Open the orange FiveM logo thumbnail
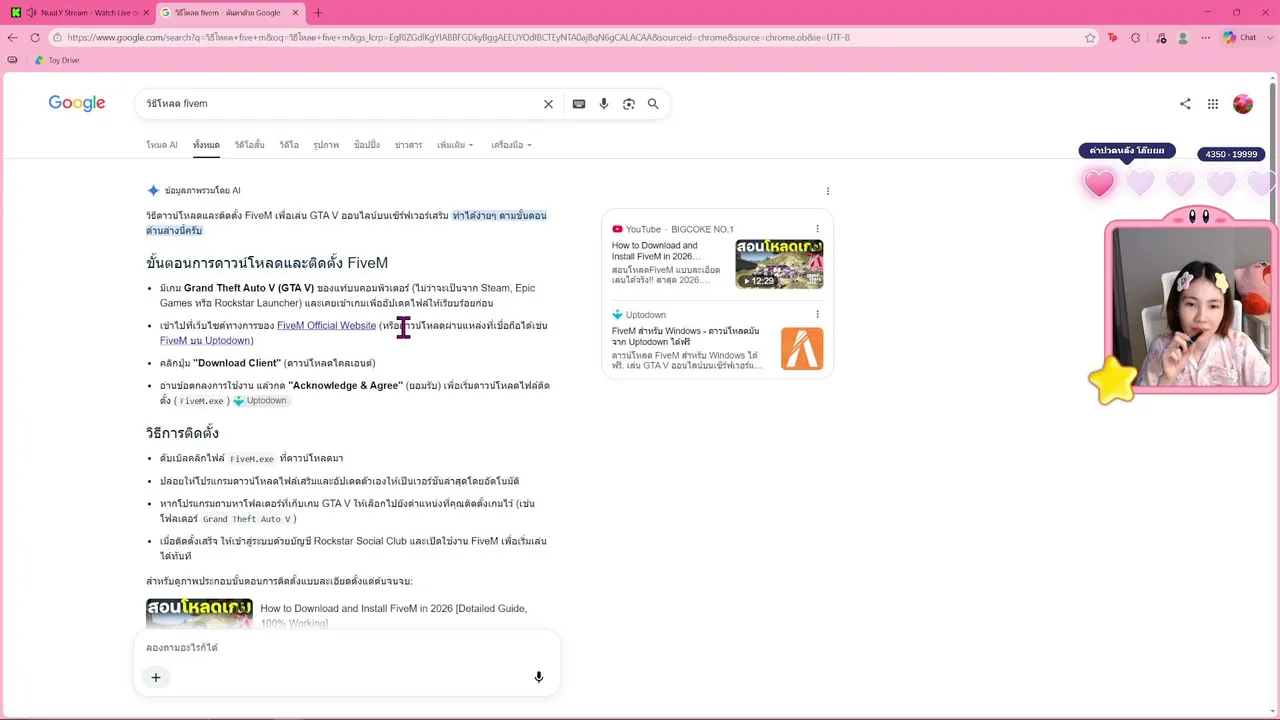Viewport: 1280px width, 720px height. click(802, 349)
